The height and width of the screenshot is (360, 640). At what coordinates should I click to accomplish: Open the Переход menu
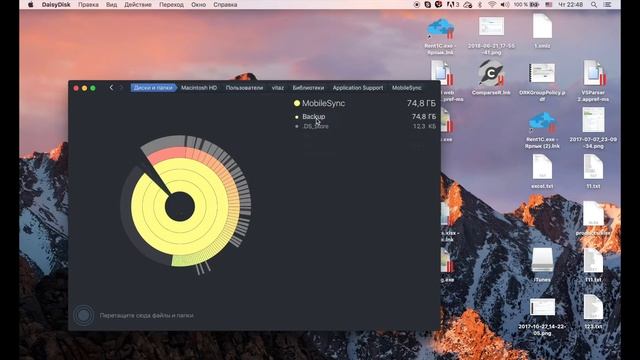(x=171, y=4)
